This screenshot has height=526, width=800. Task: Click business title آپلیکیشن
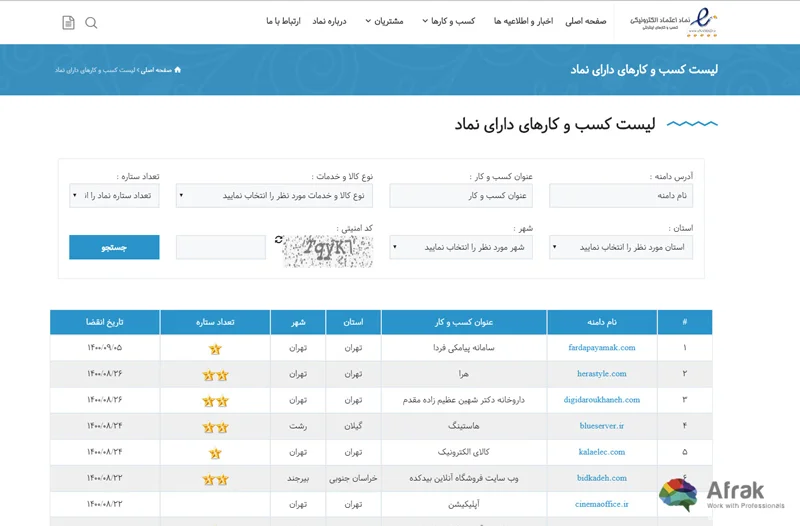coord(464,504)
